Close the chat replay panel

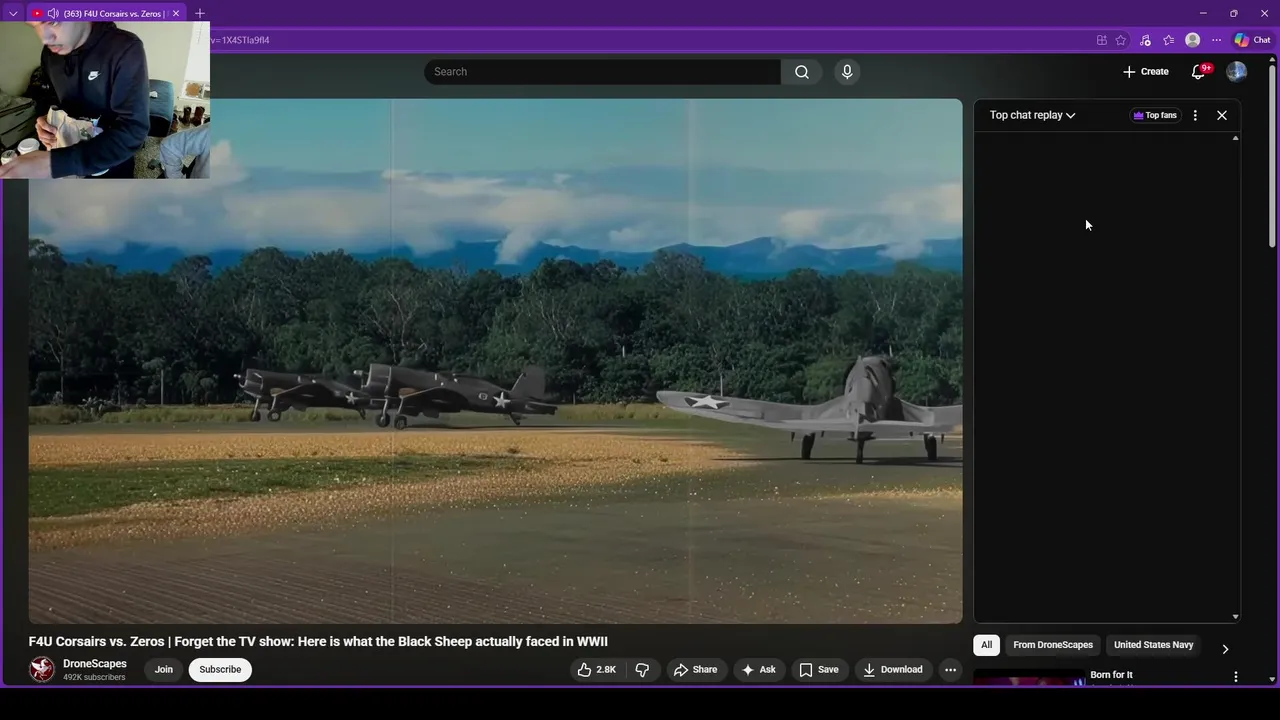(x=1222, y=115)
